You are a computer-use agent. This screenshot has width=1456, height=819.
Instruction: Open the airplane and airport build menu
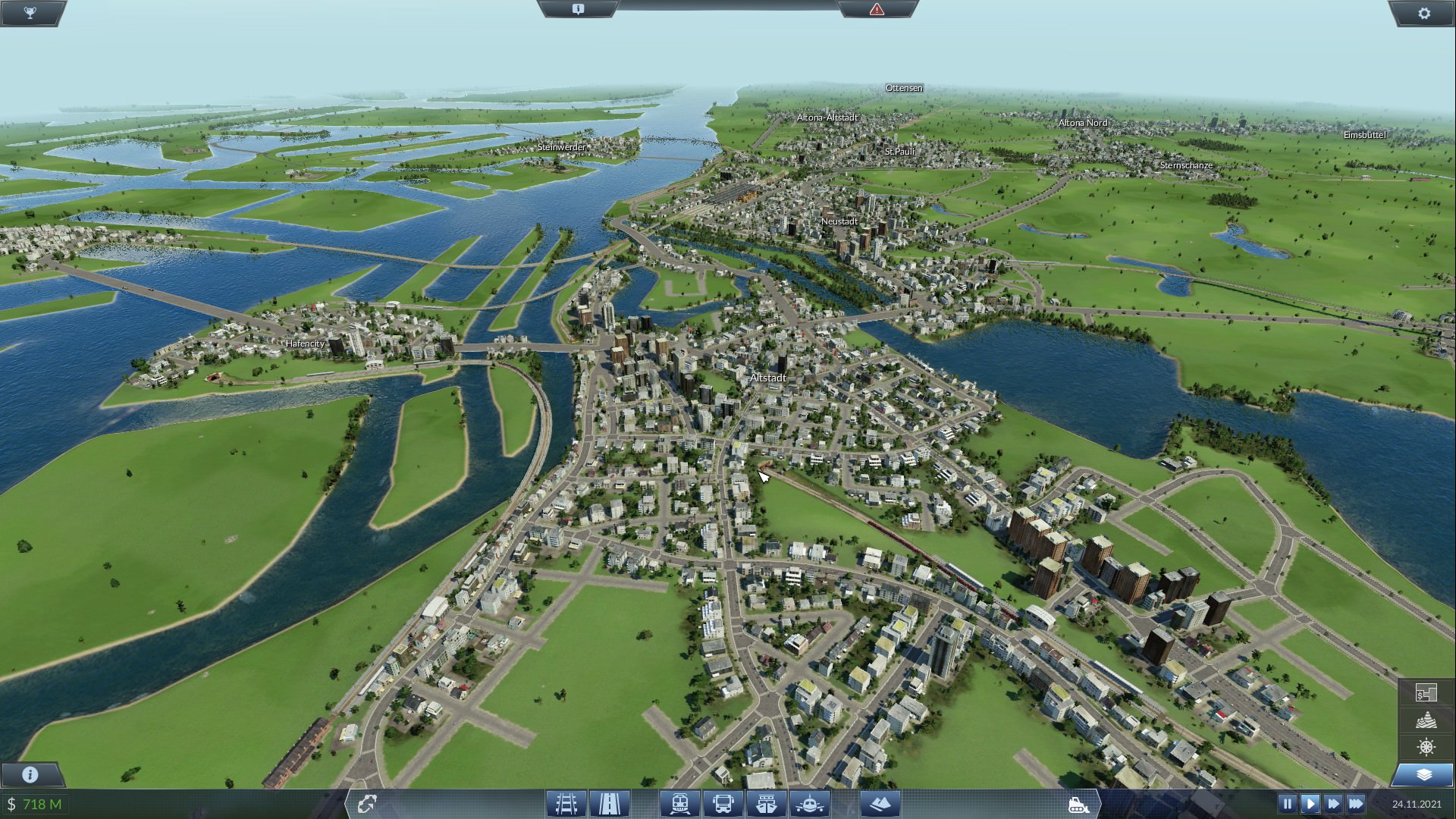click(810, 803)
